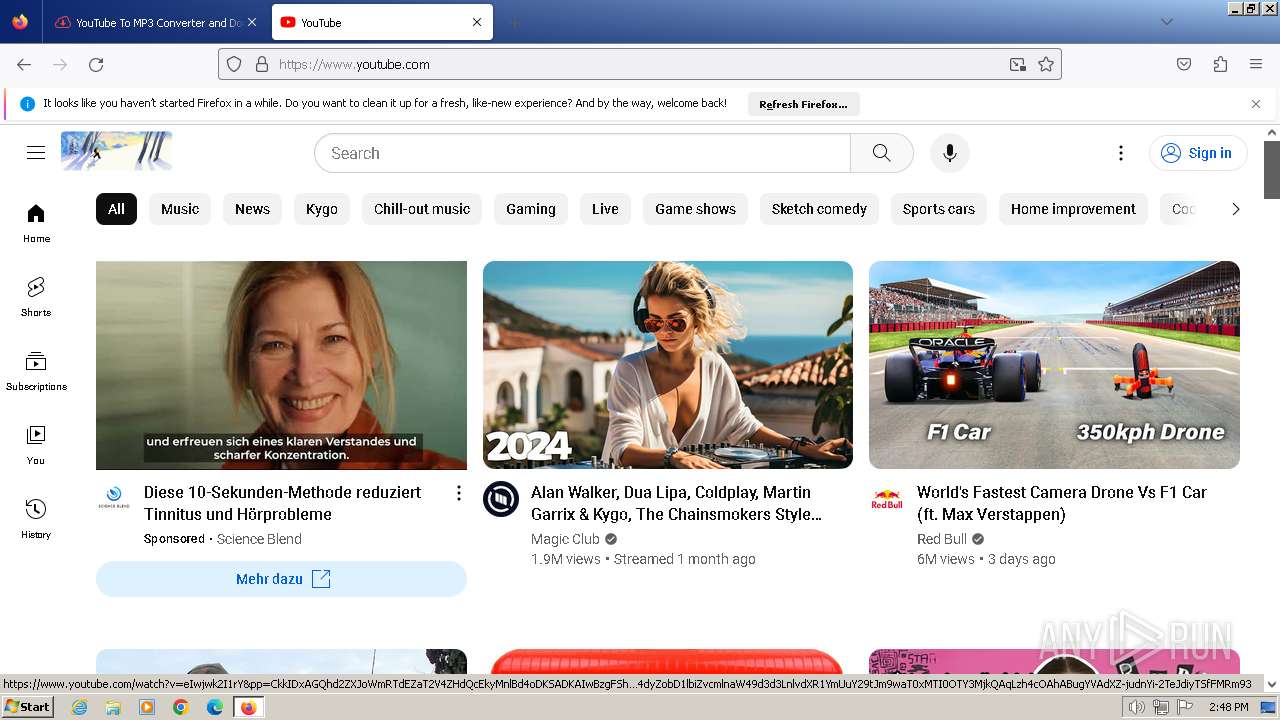Open Subscriptions from the sidebar

tap(36, 371)
